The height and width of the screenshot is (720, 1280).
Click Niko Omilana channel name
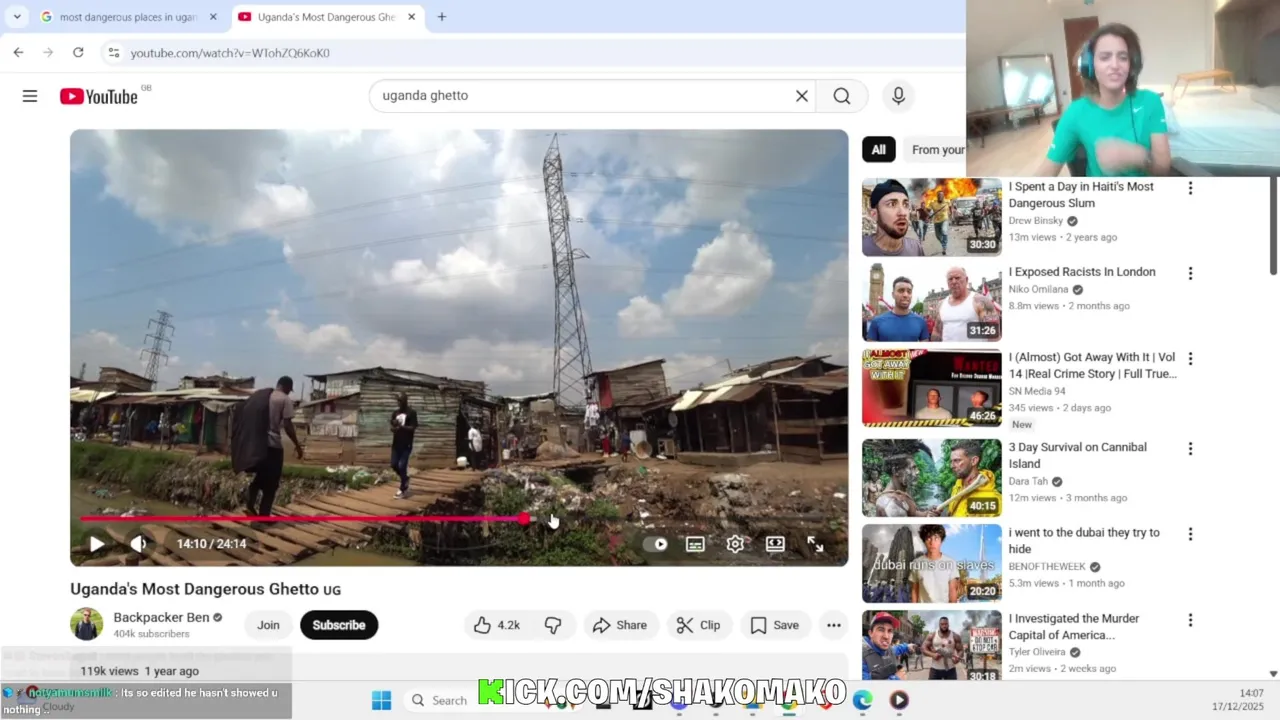click(x=1039, y=289)
